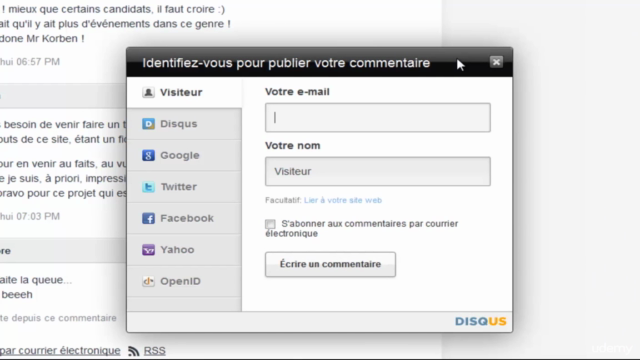Image resolution: width=640 pixels, height=360 pixels.
Task: Click the Google logo icon
Action: click(148, 155)
